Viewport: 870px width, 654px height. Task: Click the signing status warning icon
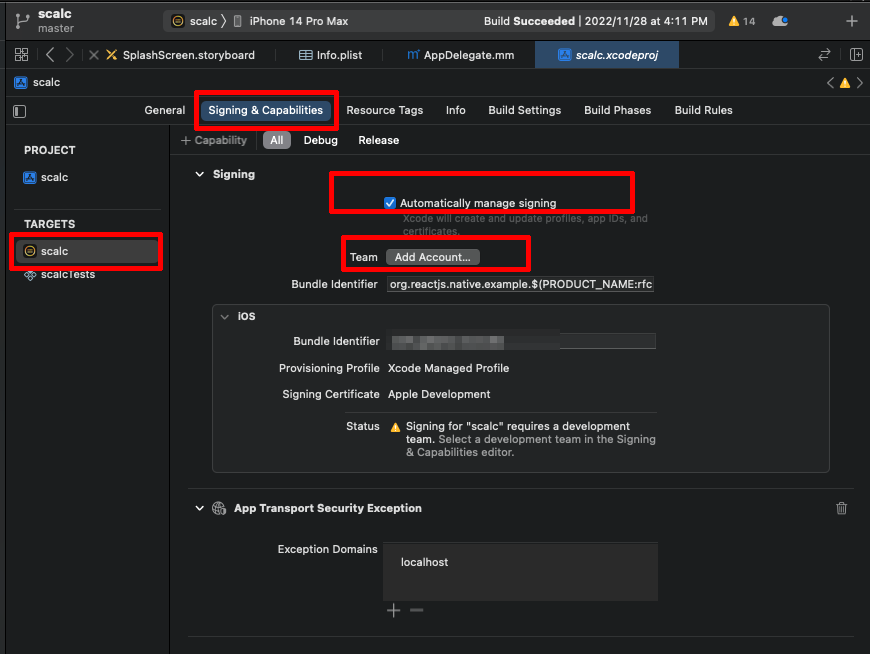tap(395, 427)
